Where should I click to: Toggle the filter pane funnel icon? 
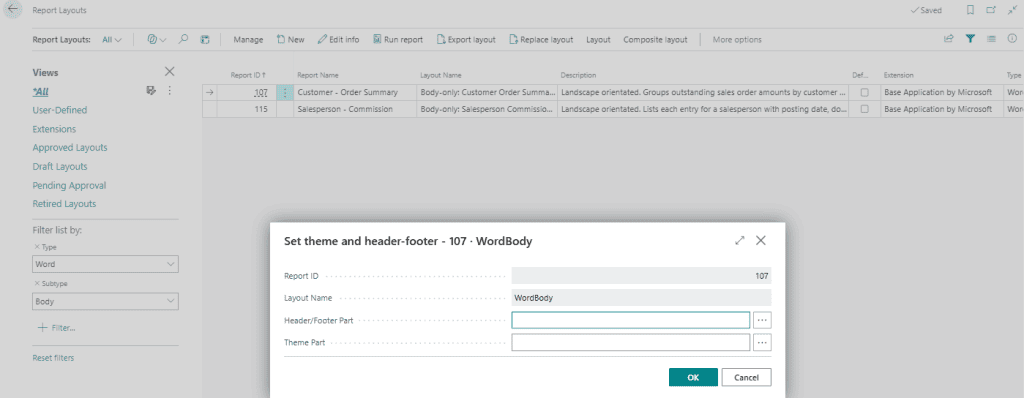click(x=970, y=39)
